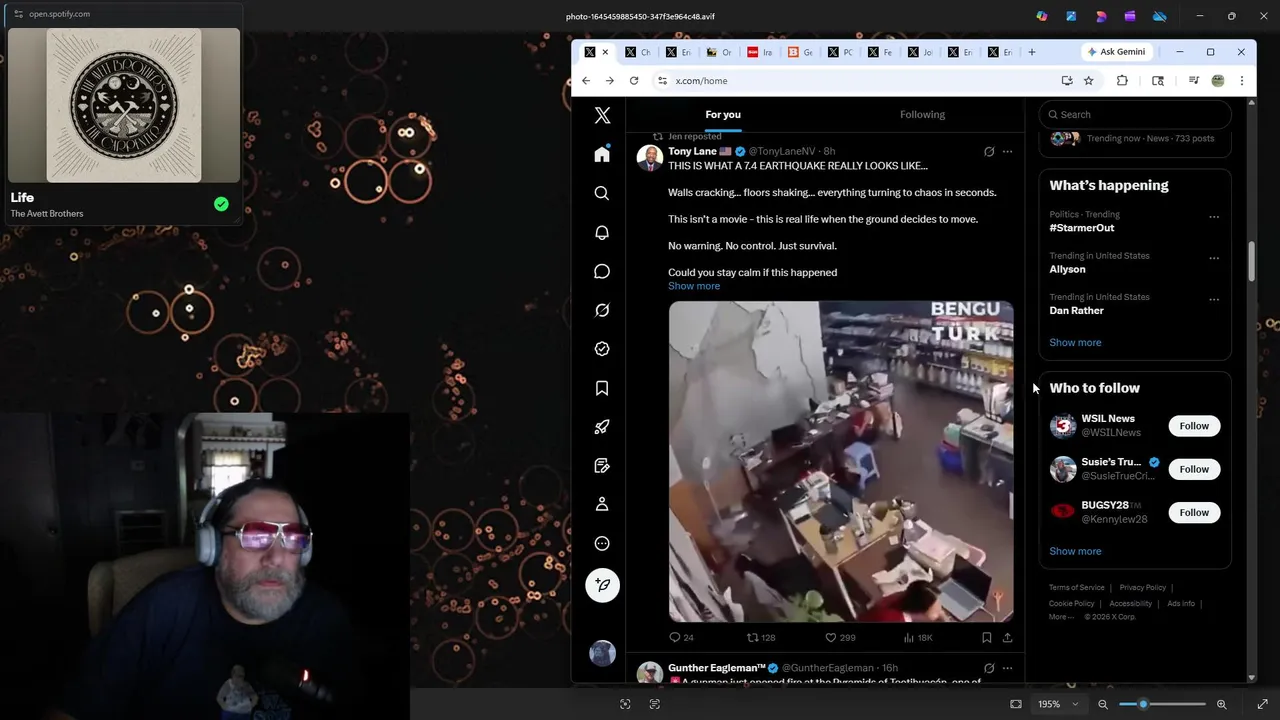This screenshot has width=1280, height=720.
Task: Open a new Chrome tab with plus
Action: coord(1032,52)
